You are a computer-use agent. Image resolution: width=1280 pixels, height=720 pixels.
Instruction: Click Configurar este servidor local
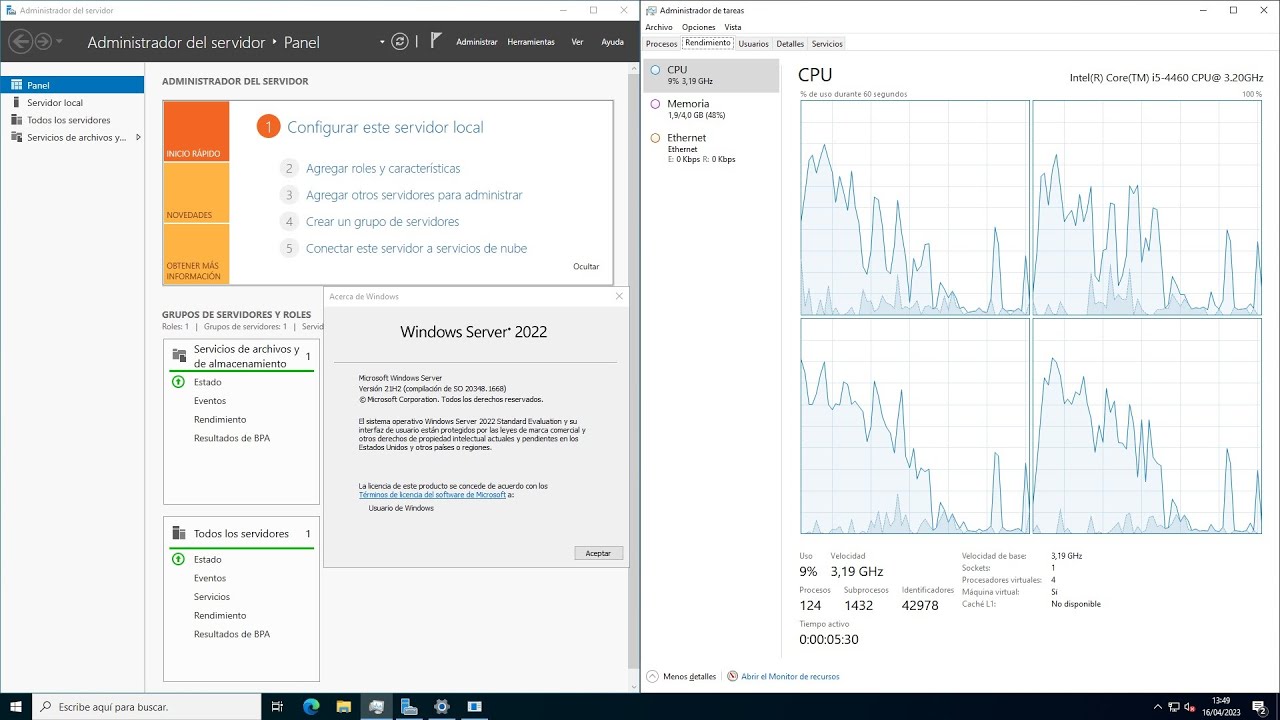pos(385,127)
